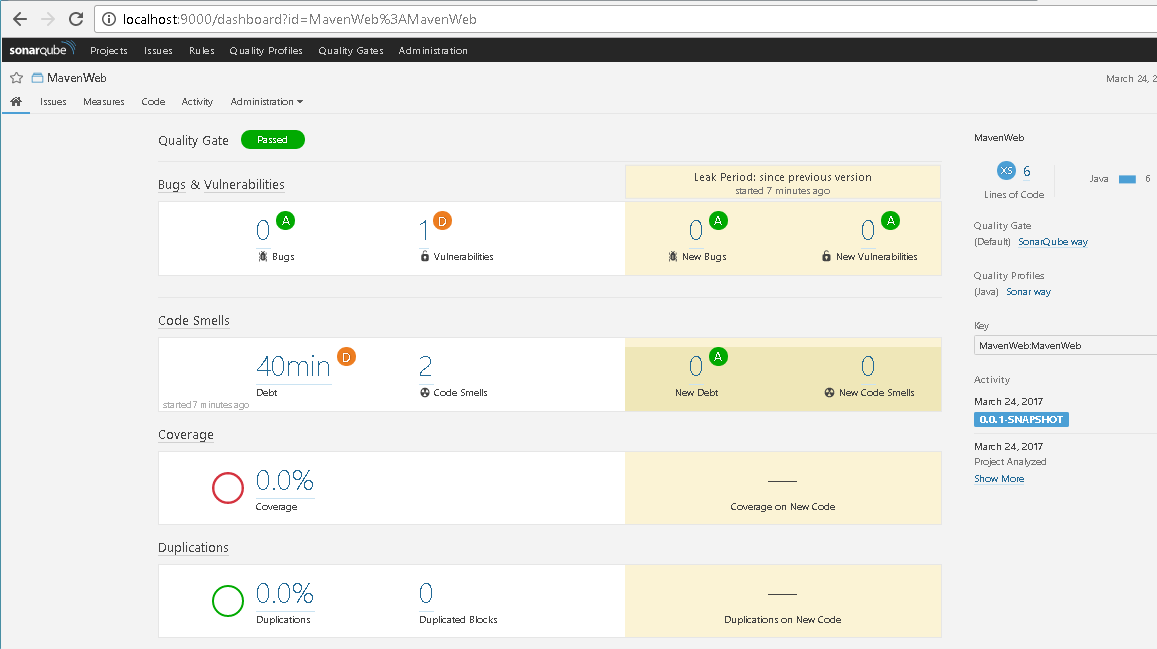The image size is (1157, 649).
Task: Click the green Duplications circle indicator
Action: click(228, 601)
